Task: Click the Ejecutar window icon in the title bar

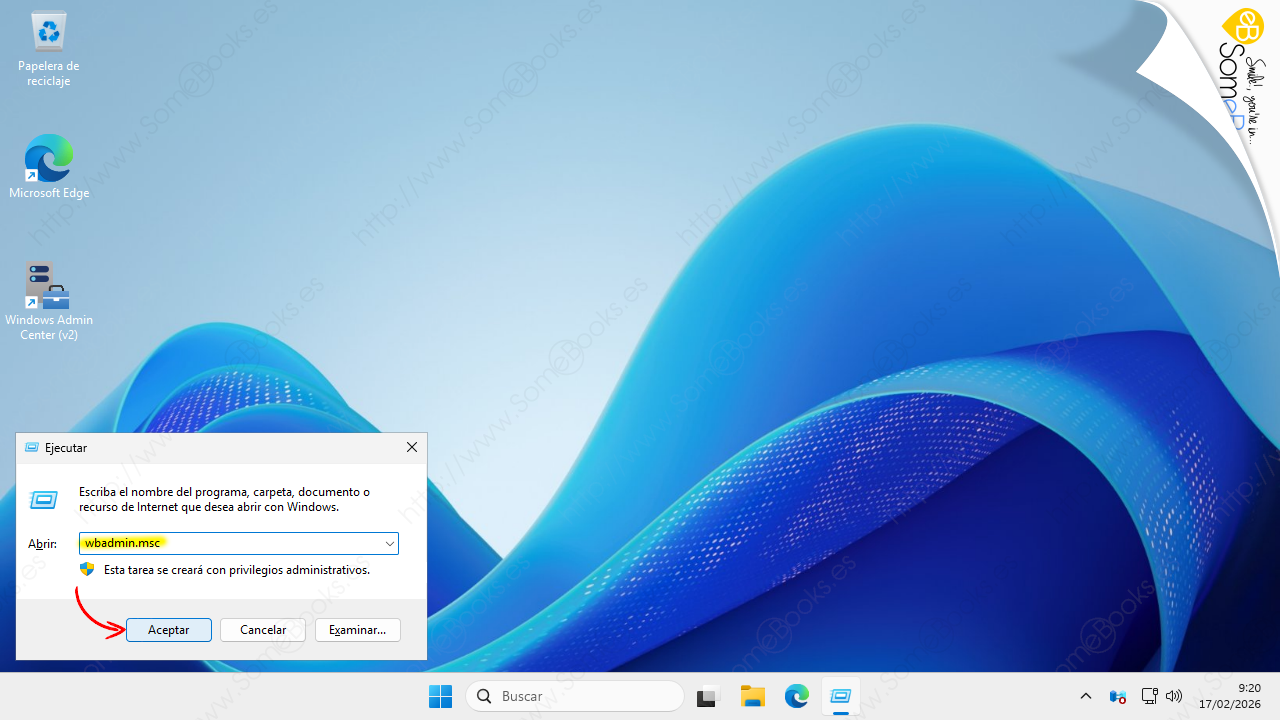Action: click(31, 447)
